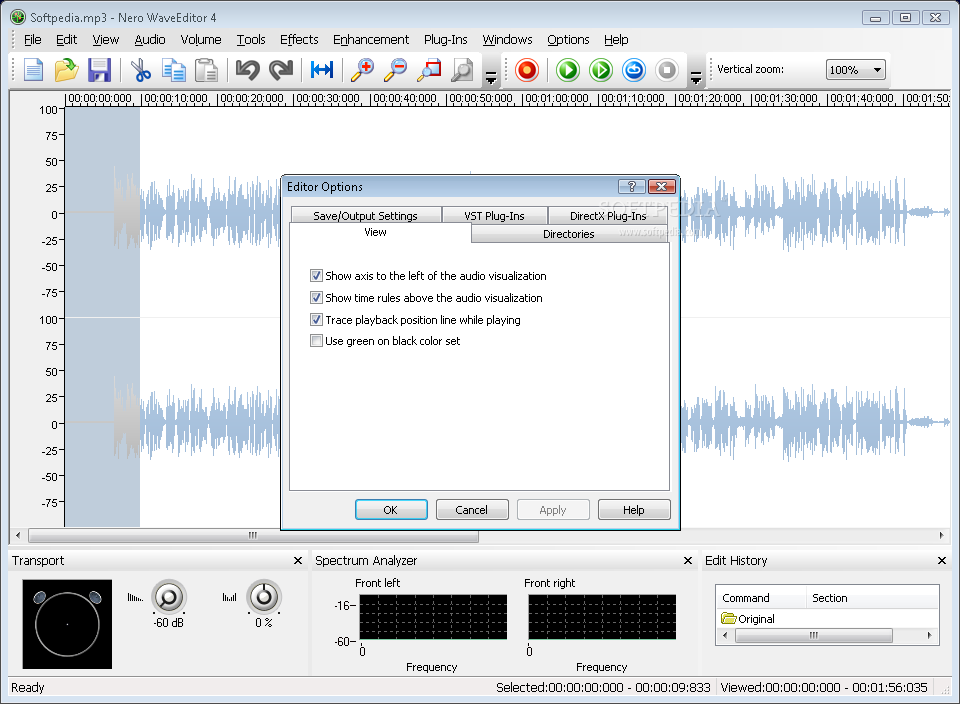
Task: Play selection with second green play button
Action: [x=601, y=70]
